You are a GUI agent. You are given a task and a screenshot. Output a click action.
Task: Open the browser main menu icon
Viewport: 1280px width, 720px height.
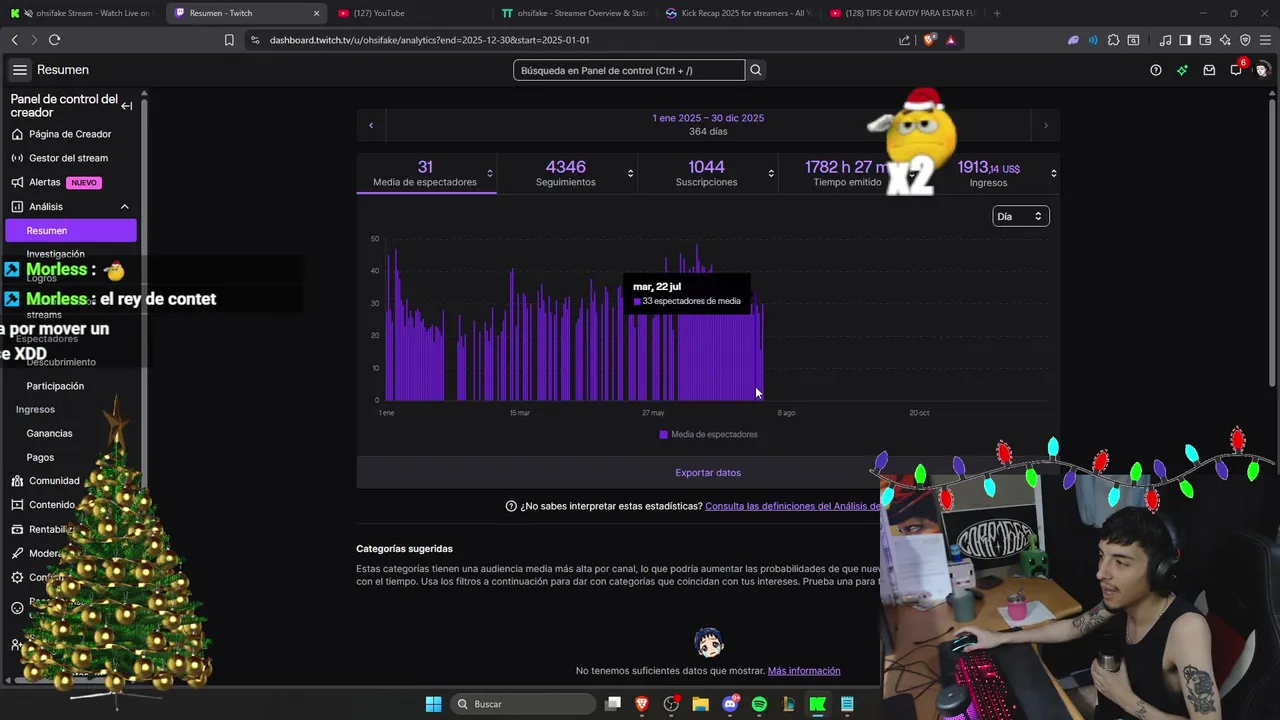click(x=1266, y=40)
